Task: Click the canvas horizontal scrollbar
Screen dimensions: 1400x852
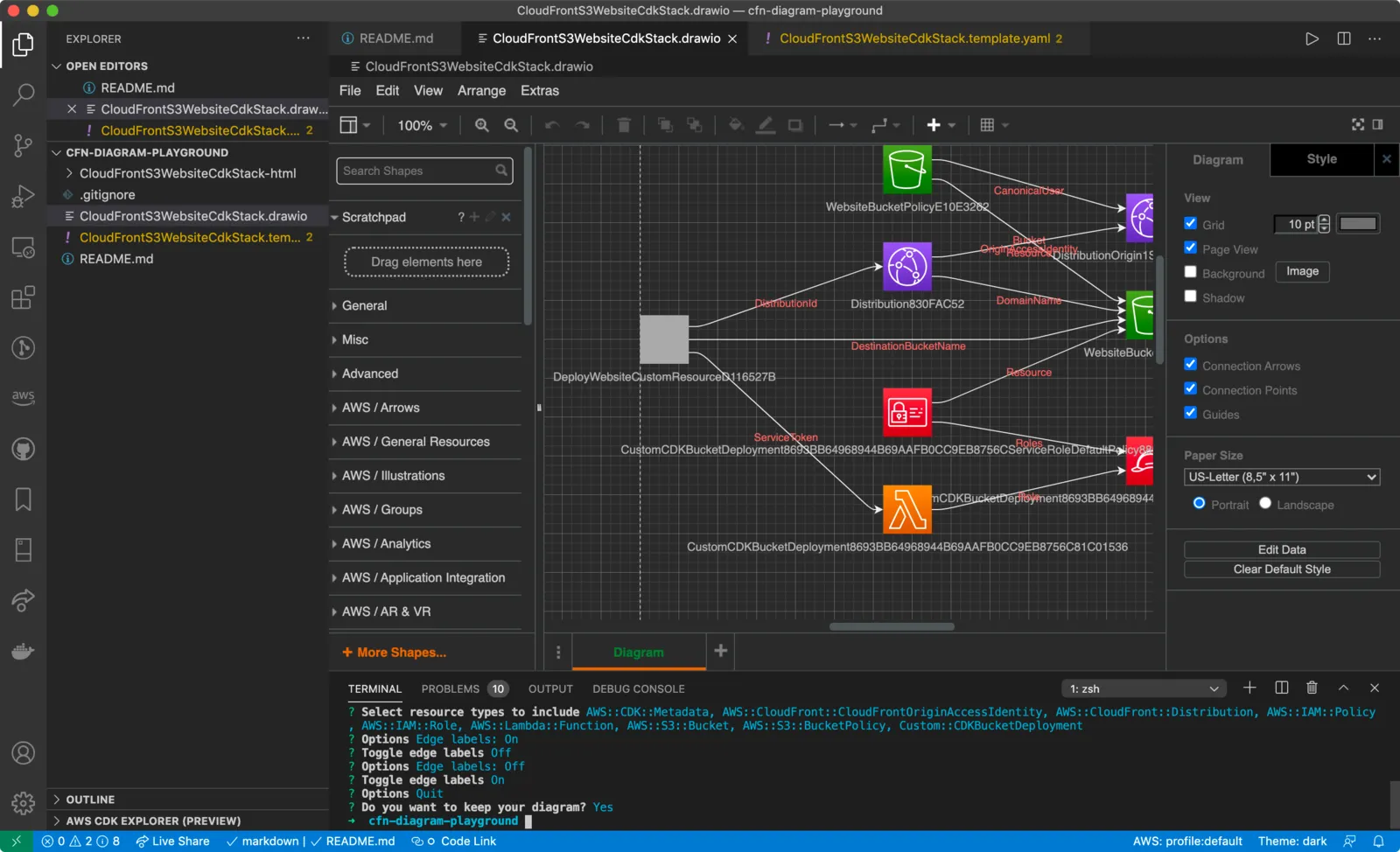Action: pos(891,626)
